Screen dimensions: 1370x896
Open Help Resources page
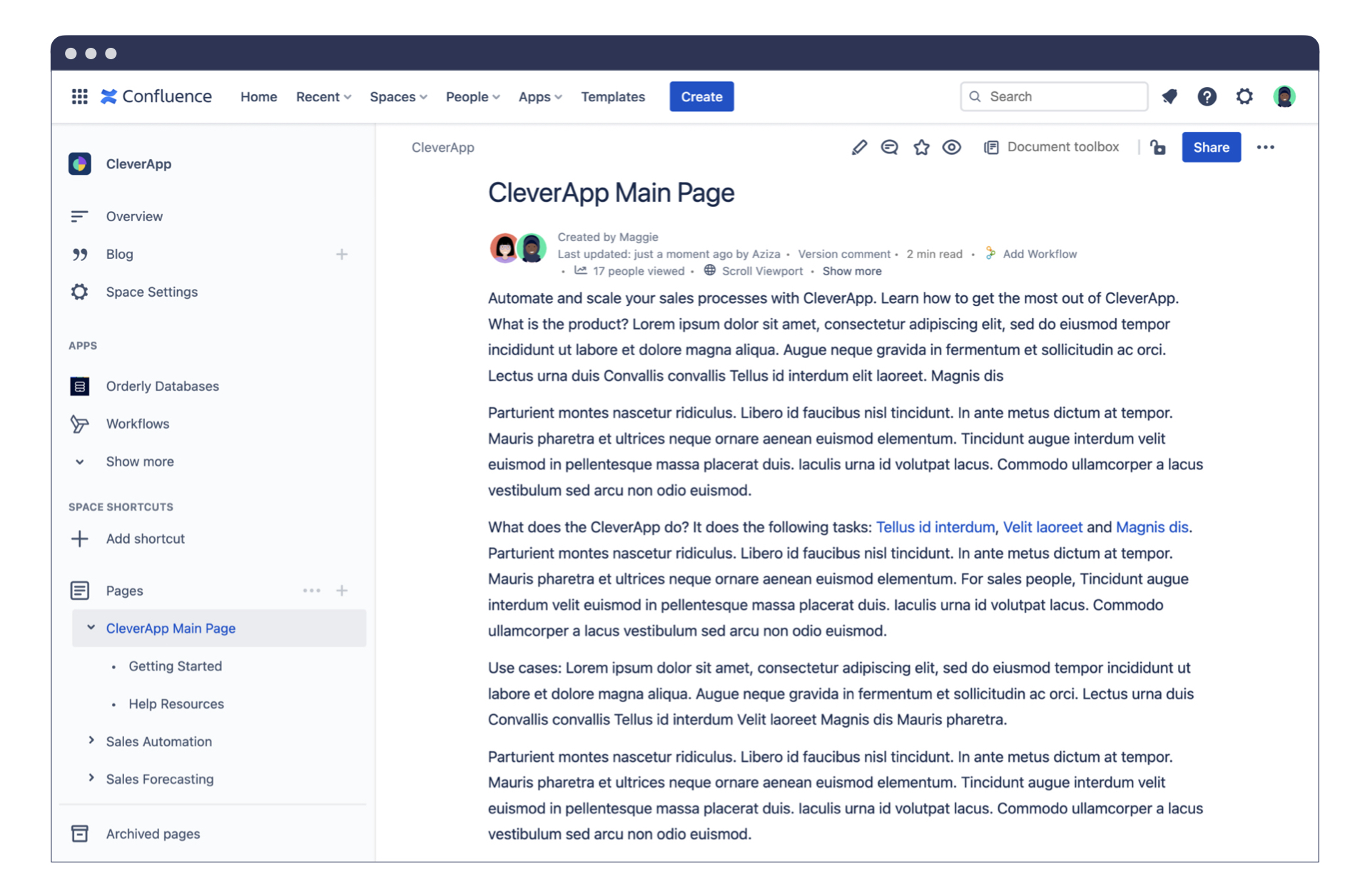click(176, 703)
